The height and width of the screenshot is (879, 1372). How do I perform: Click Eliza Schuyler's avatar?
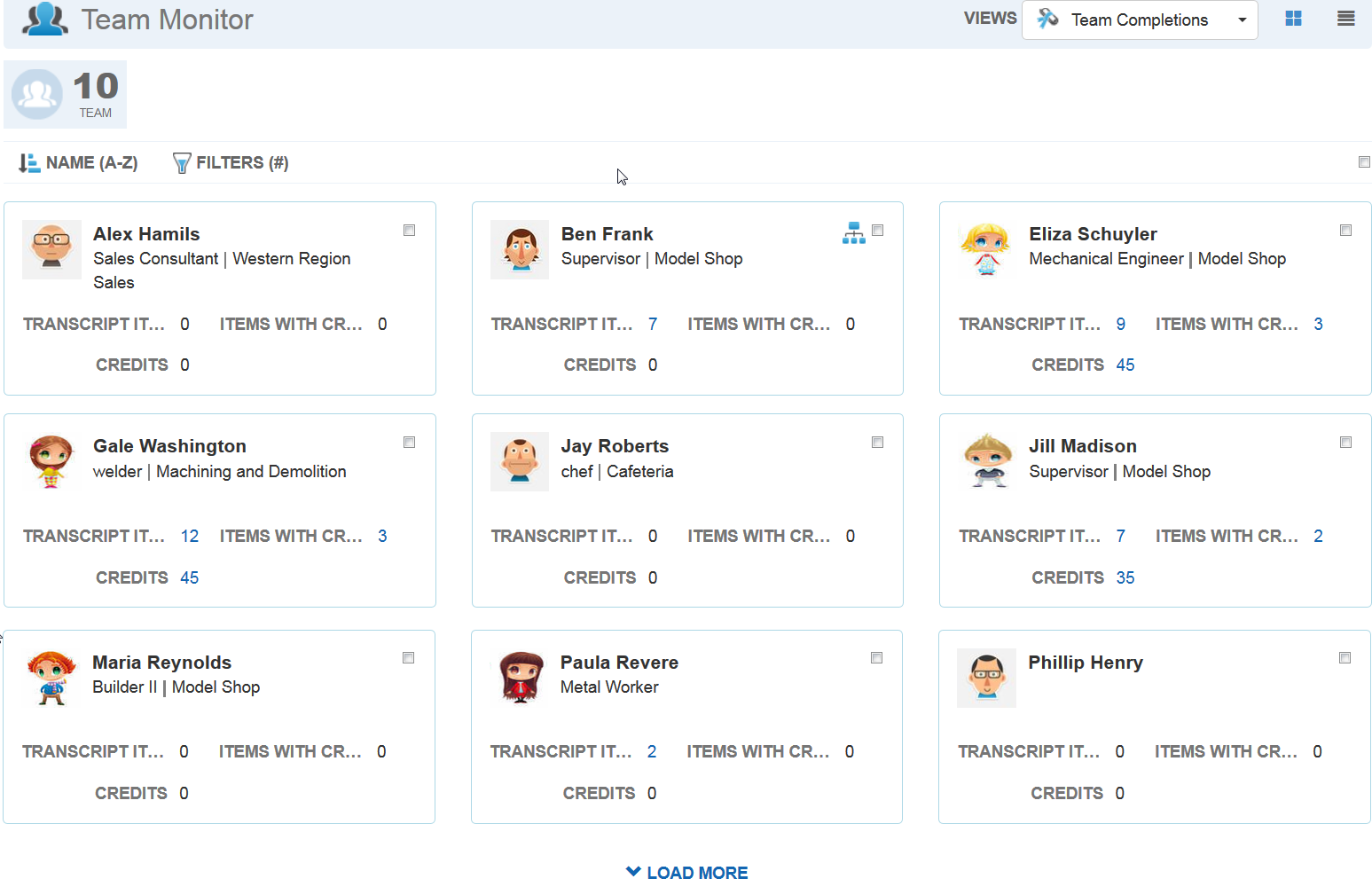tap(987, 249)
